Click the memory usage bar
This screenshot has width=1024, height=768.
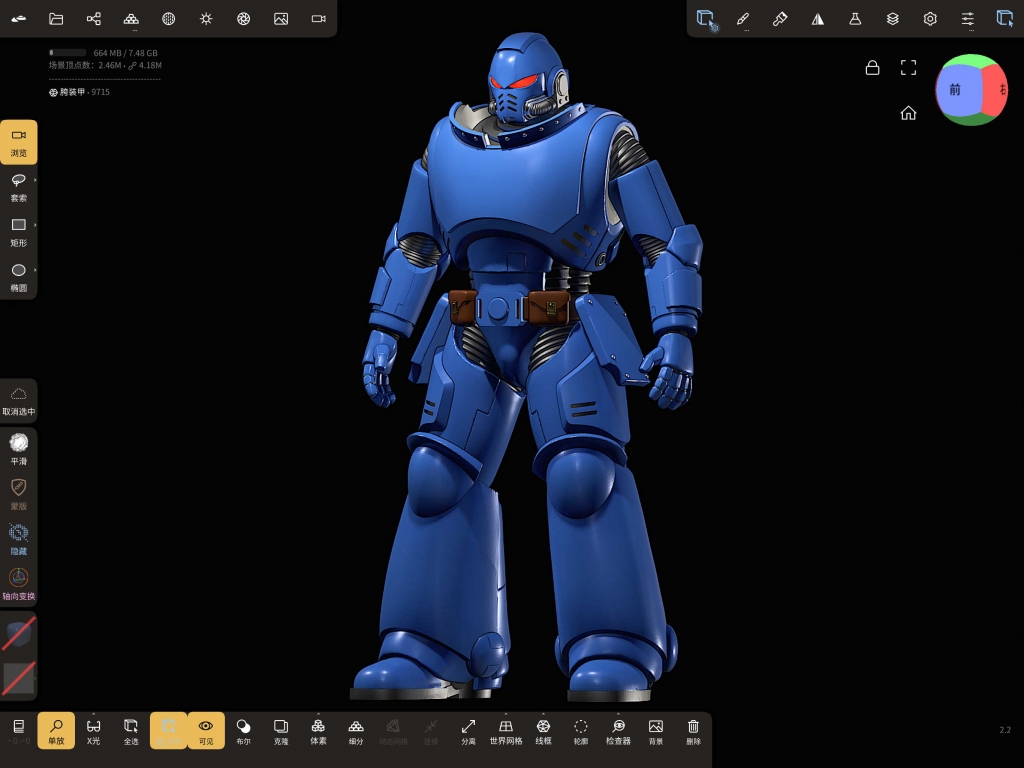[68, 52]
